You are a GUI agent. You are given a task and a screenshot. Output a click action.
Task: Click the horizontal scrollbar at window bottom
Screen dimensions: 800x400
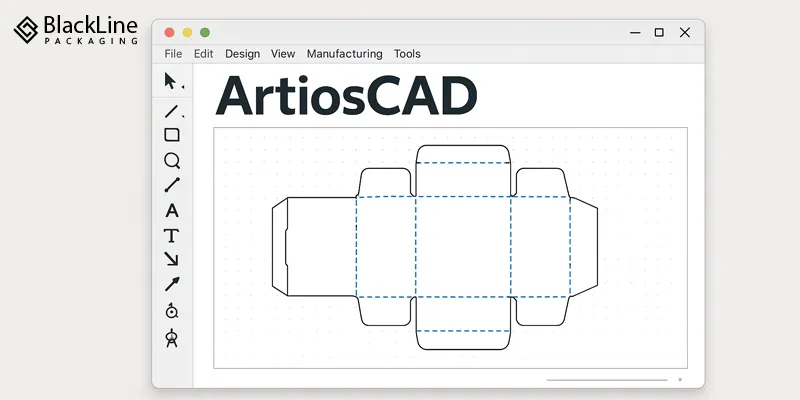click(607, 380)
